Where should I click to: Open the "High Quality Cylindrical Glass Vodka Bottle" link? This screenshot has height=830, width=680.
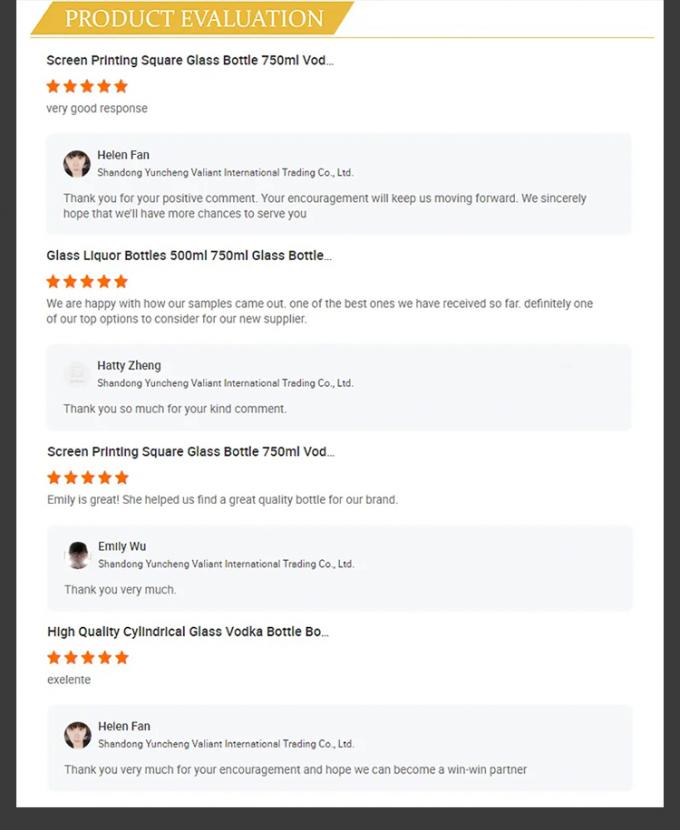pos(188,632)
